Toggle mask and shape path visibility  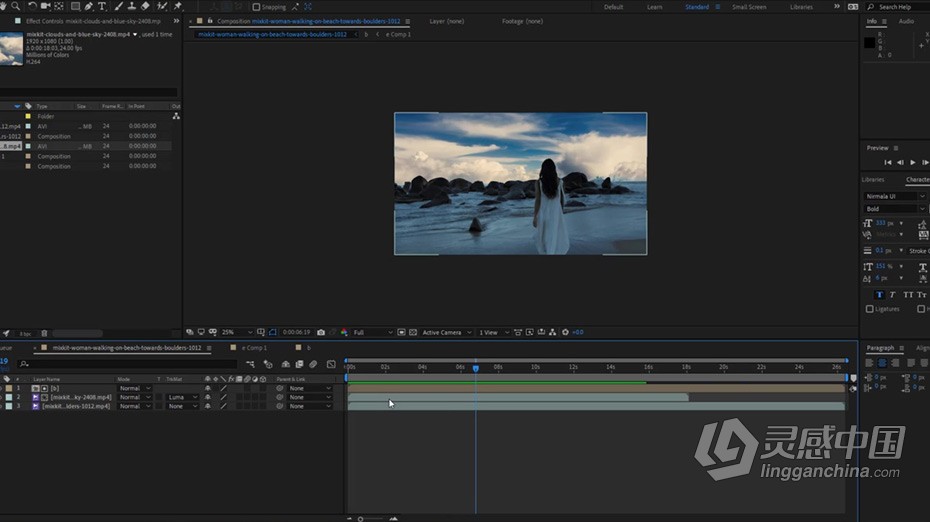(x=272, y=332)
